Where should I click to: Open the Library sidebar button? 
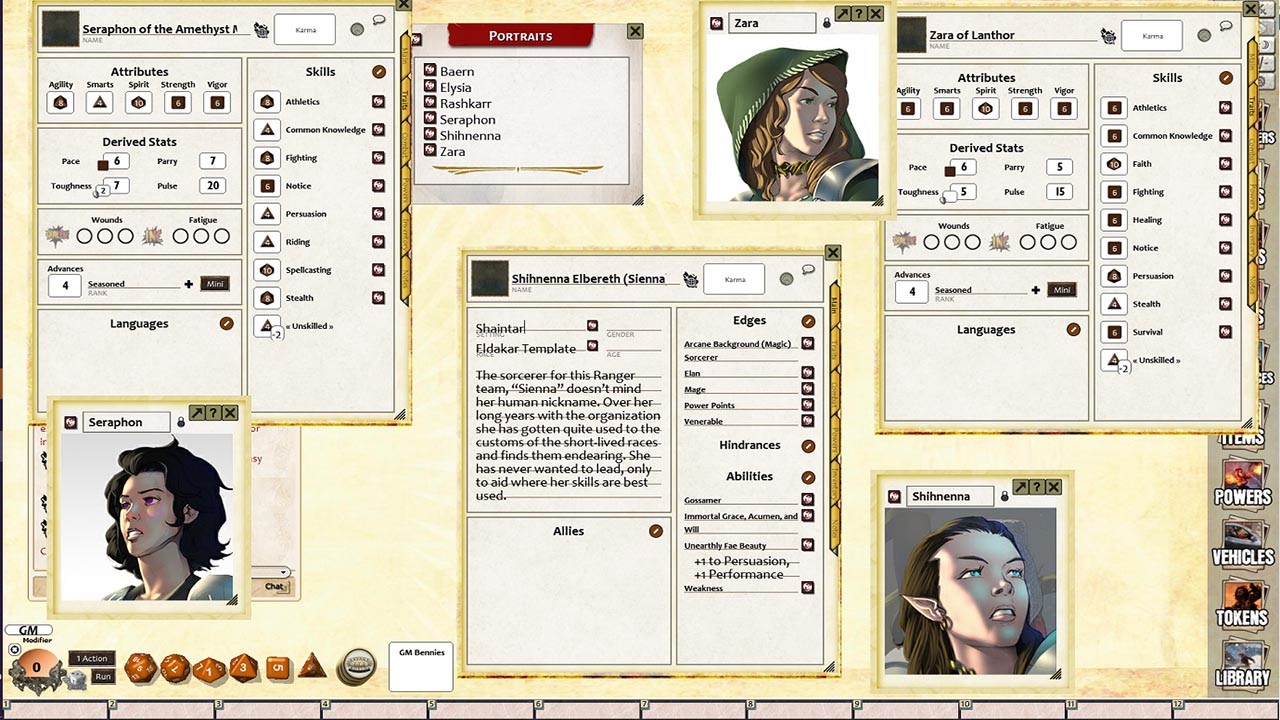point(1242,664)
